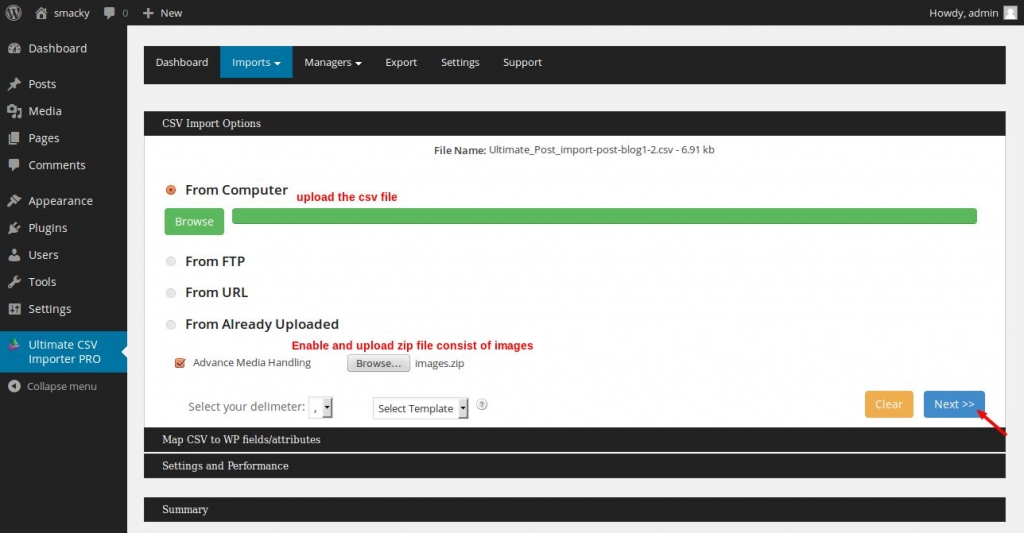Collapse the CSV Import Options header
1024x533 pixels.
(575, 123)
